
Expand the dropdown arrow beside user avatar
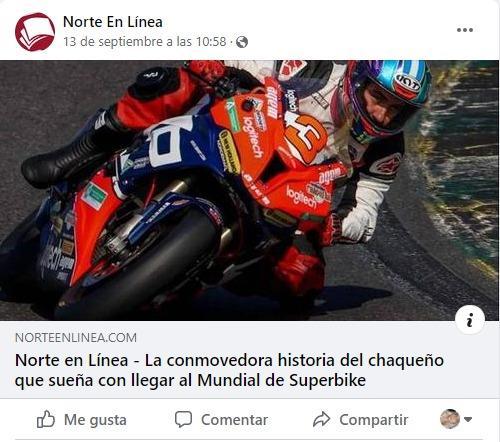pyautogui.click(x=468, y=419)
